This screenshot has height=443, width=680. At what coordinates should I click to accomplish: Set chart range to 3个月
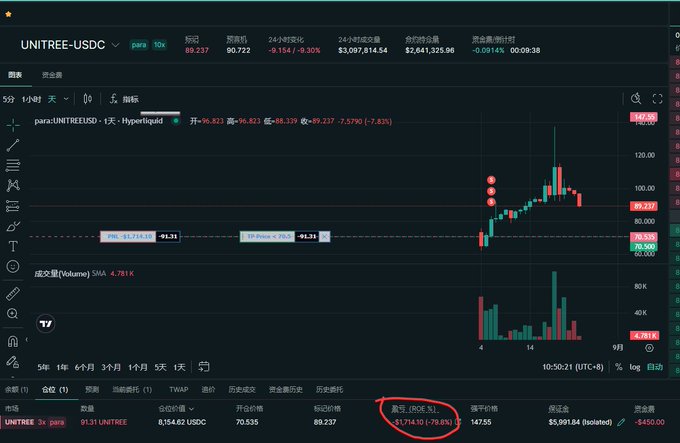(x=111, y=367)
